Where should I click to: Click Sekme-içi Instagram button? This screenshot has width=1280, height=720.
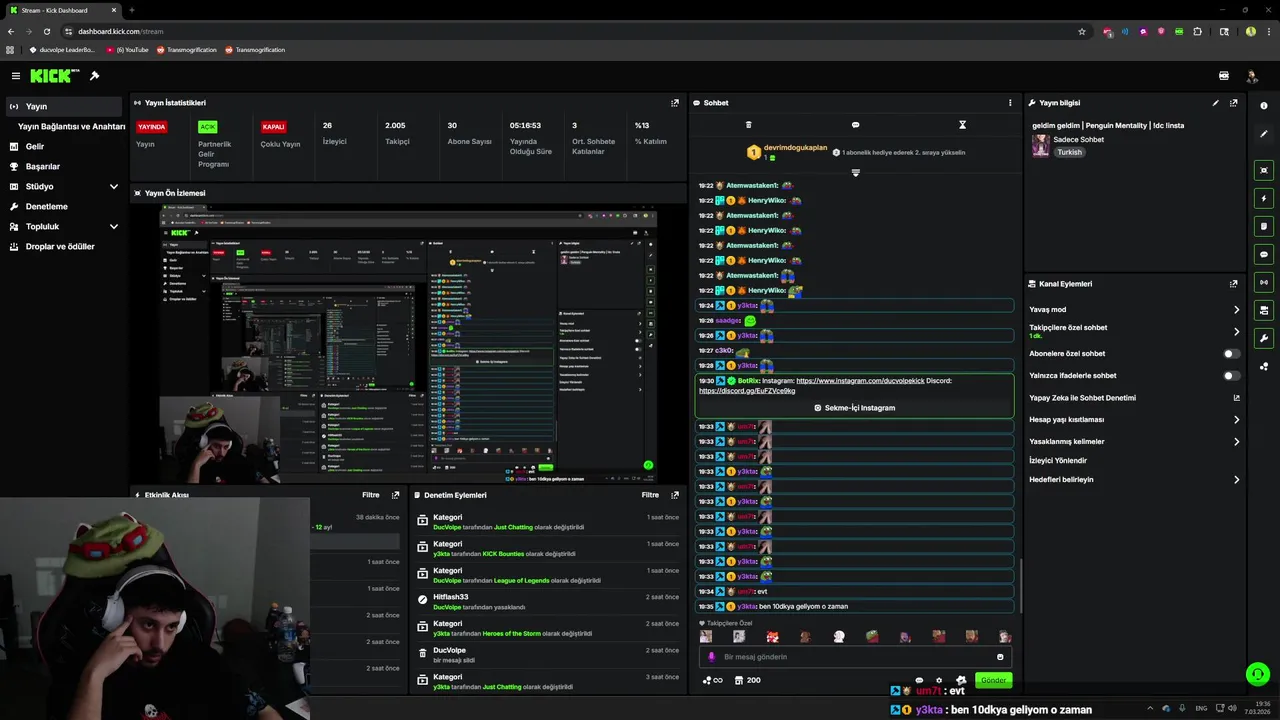[x=855, y=408]
